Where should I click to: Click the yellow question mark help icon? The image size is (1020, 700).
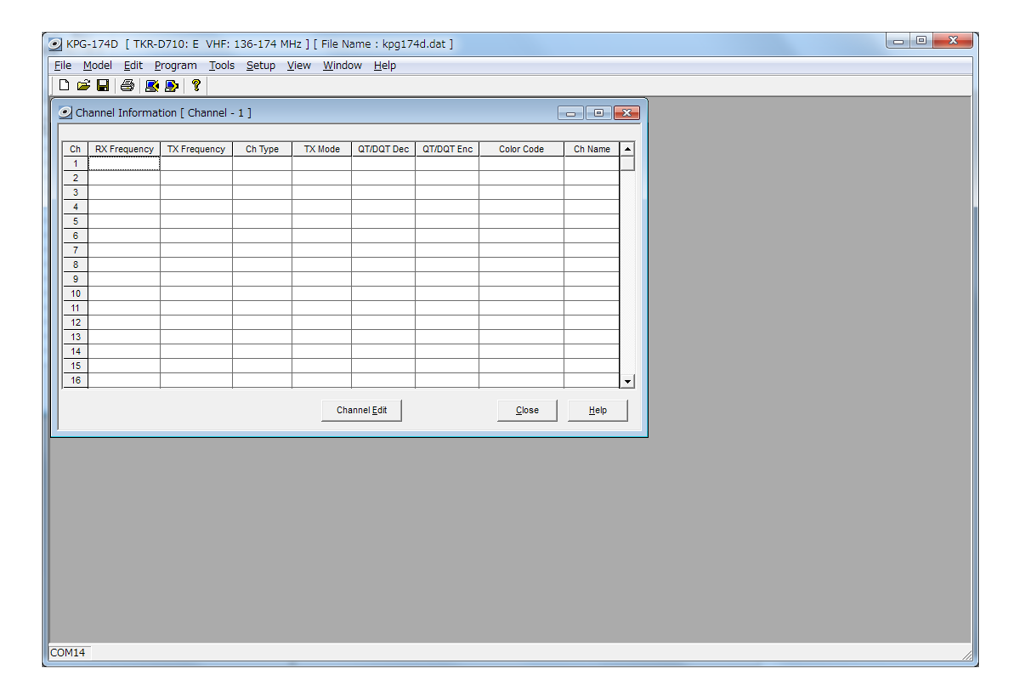[x=196, y=86]
